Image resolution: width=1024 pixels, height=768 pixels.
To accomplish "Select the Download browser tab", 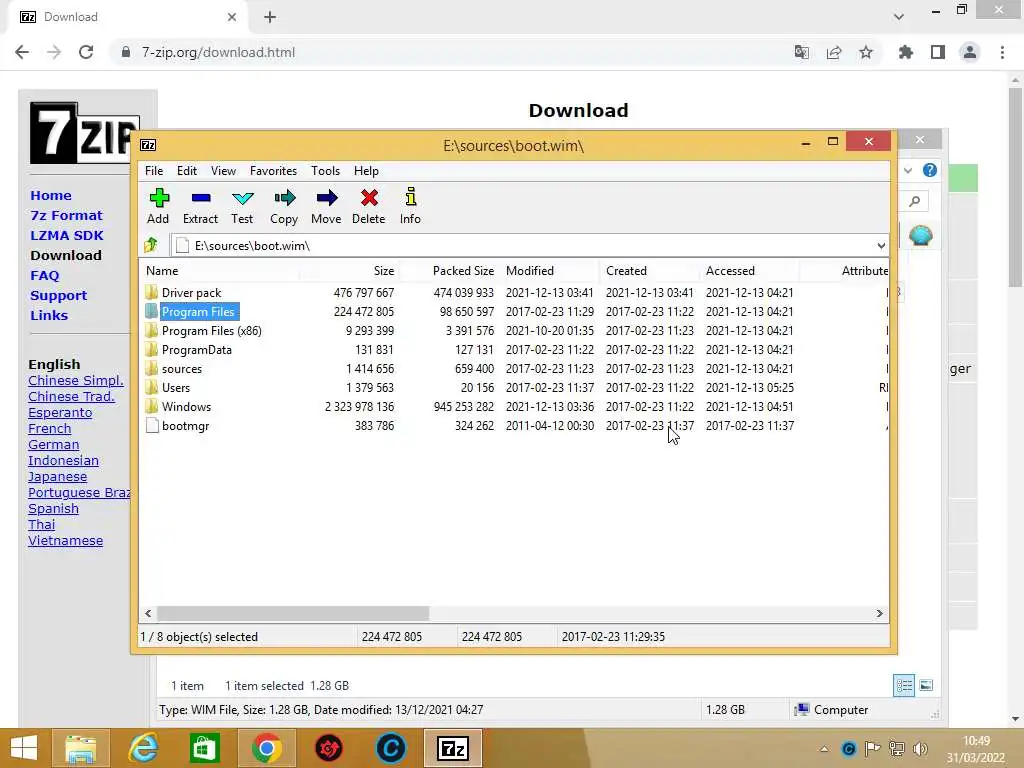I will pyautogui.click(x=127, y=17).
